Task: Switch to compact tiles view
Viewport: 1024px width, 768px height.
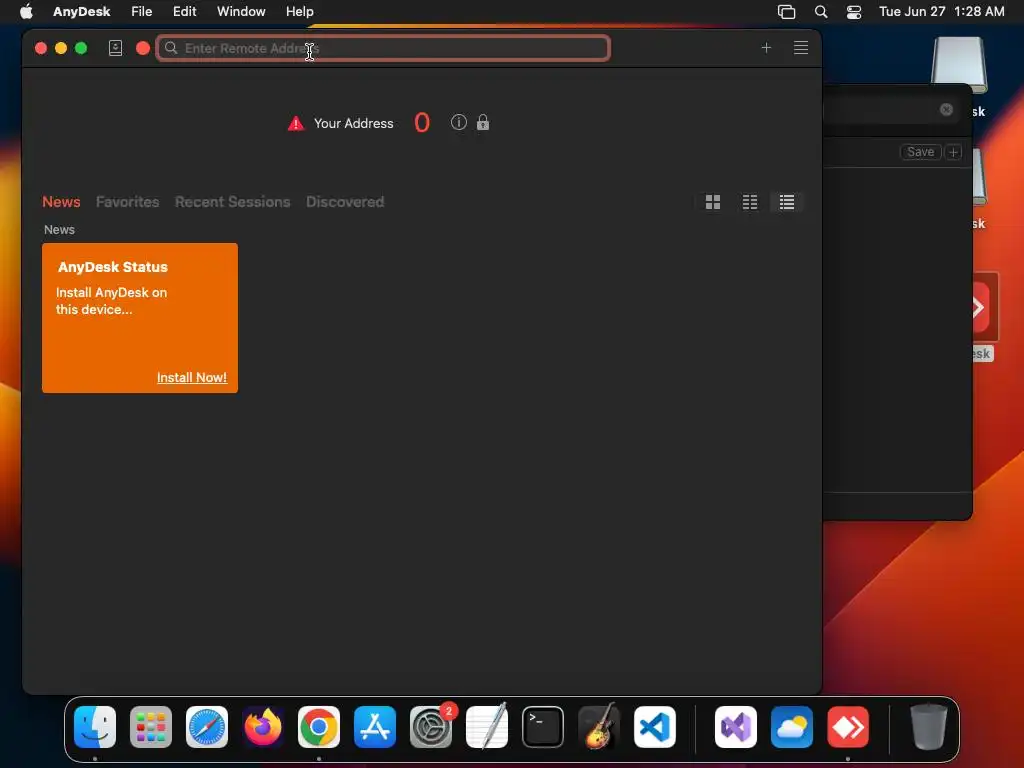Action: [x=750, y=202]
